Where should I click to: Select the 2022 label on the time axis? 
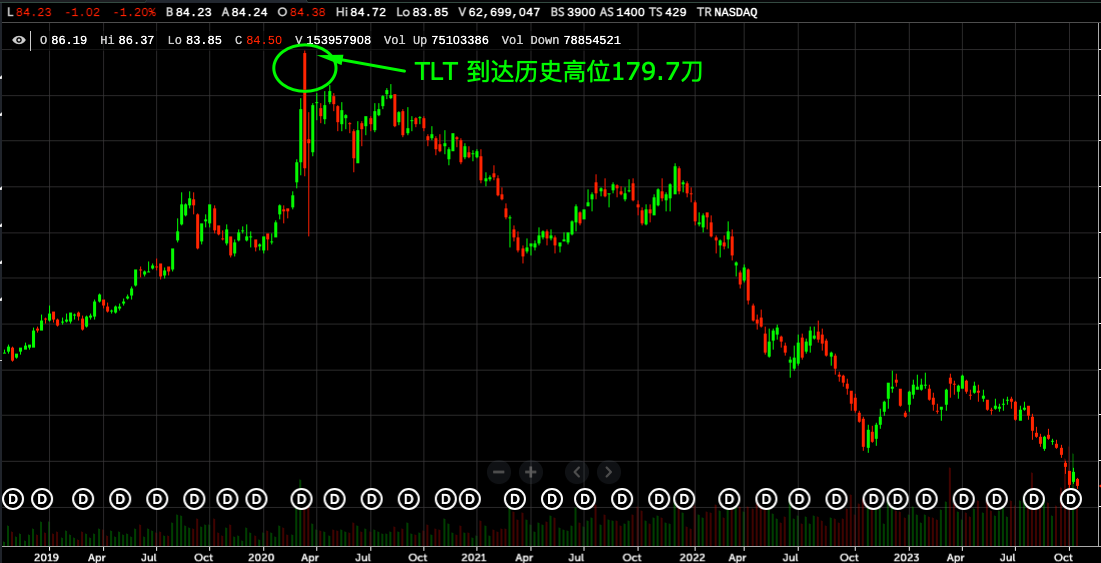coord(694,556)
